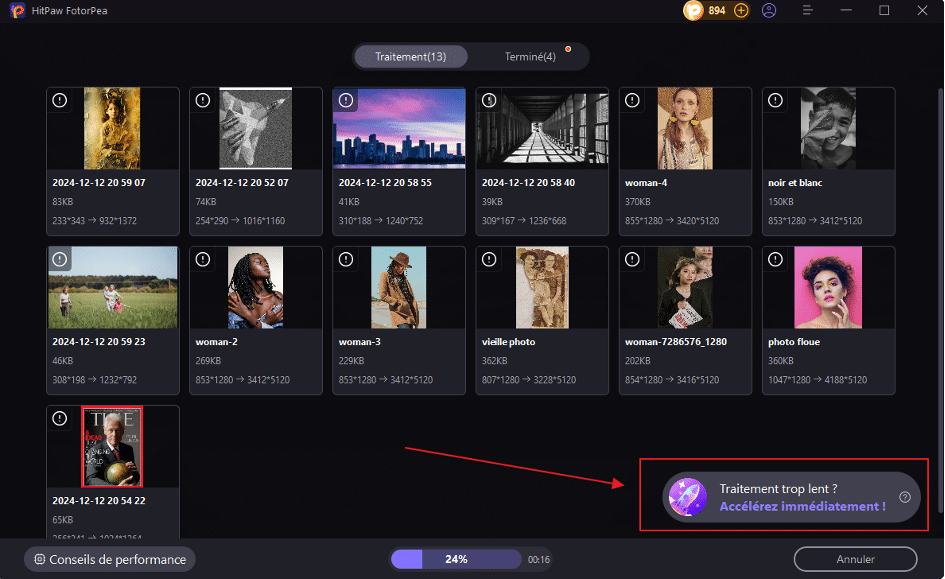Click the 894 credits counter
945x579 pixels.
click(x=717, y=10)
